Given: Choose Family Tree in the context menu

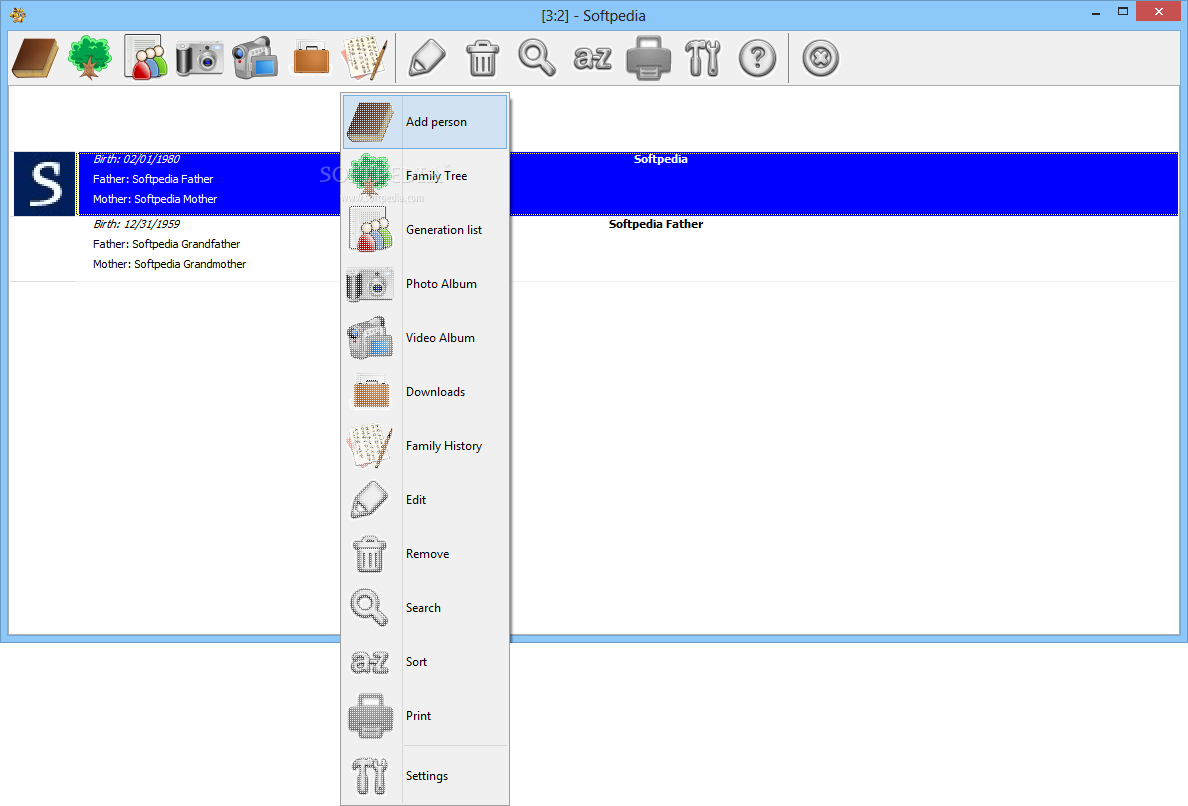Looking at the screenshot, I should [425, 176].
